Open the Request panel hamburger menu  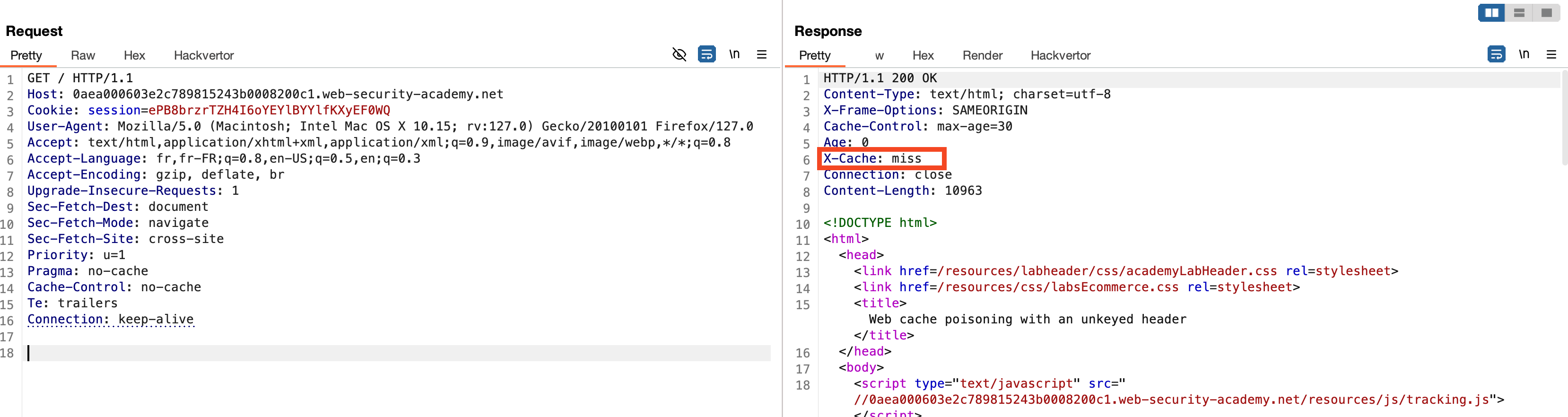click(x=761, y=55)
